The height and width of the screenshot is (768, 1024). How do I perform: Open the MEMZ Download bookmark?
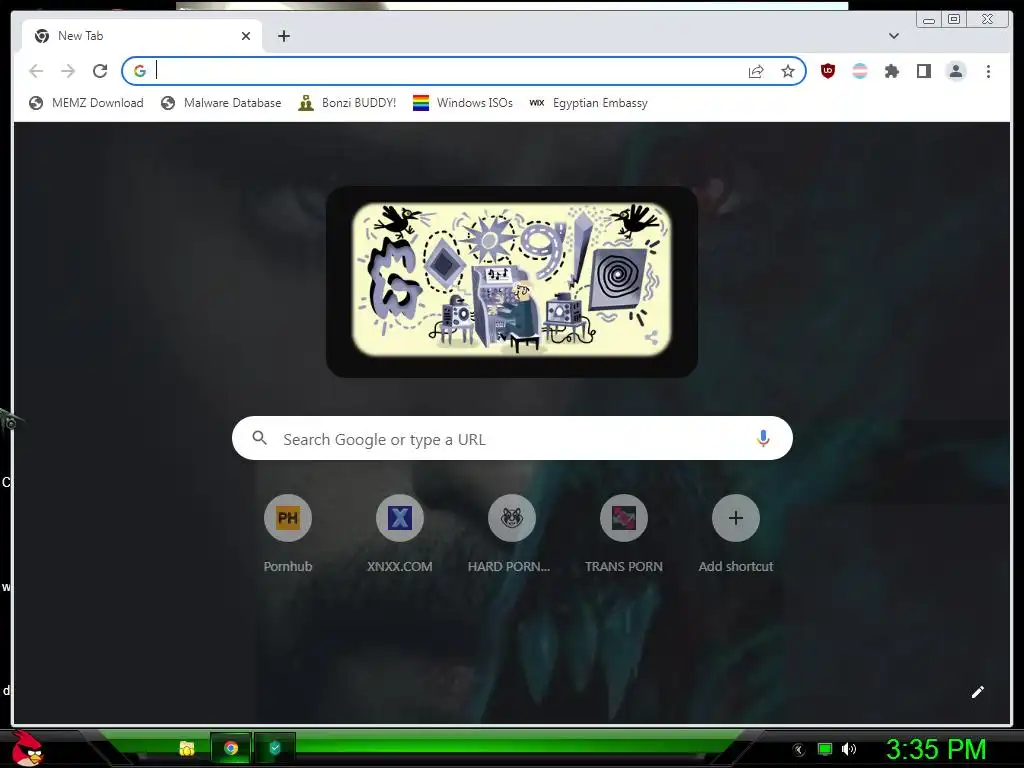pyautogui.click(x=86, y=103)
